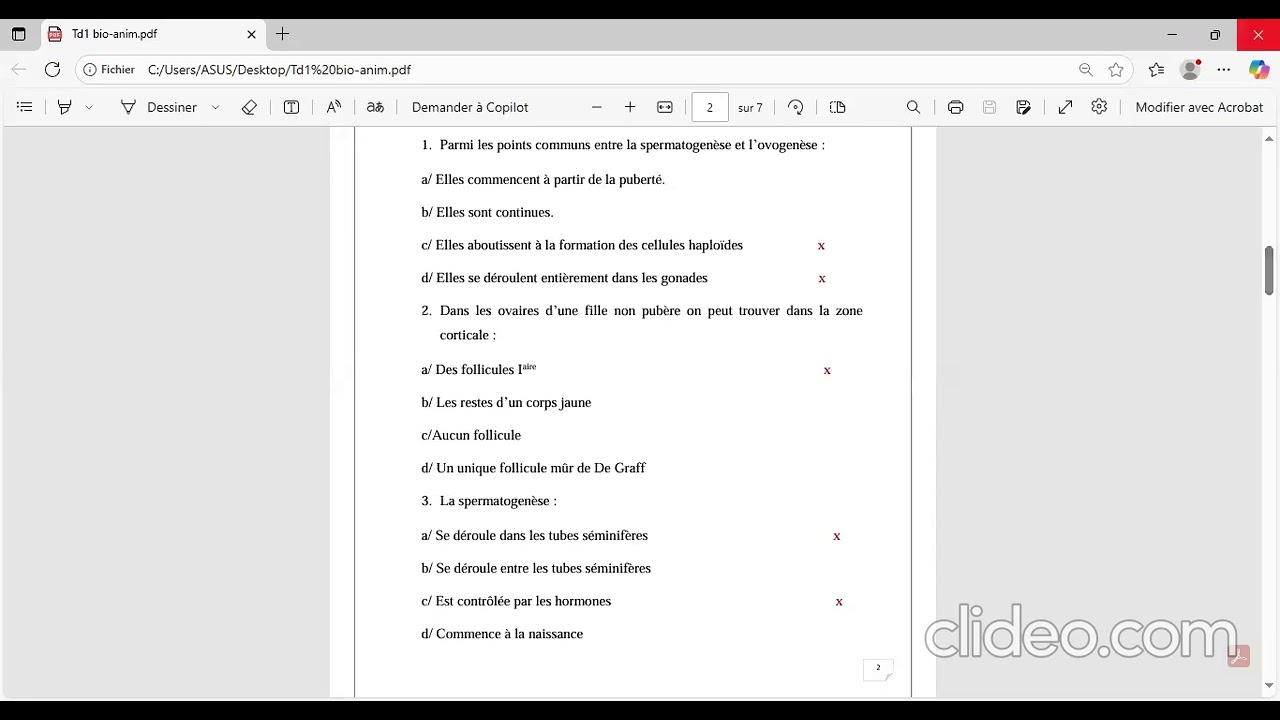Open the Copilot sidebar icon
Screen dimensions: 1280x720
click(x=1259, y=70)
